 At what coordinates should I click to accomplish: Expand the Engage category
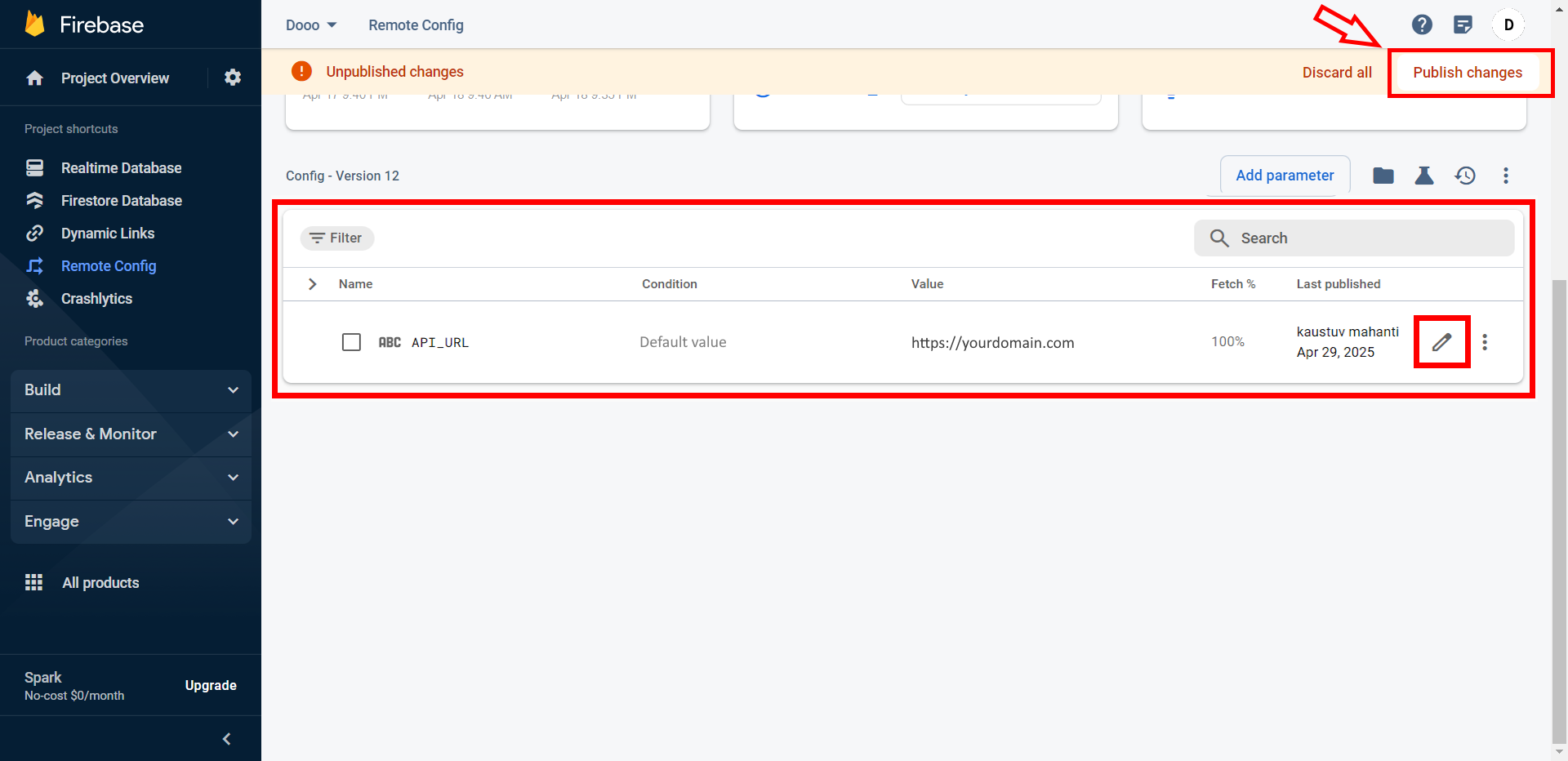coord(131,522)
